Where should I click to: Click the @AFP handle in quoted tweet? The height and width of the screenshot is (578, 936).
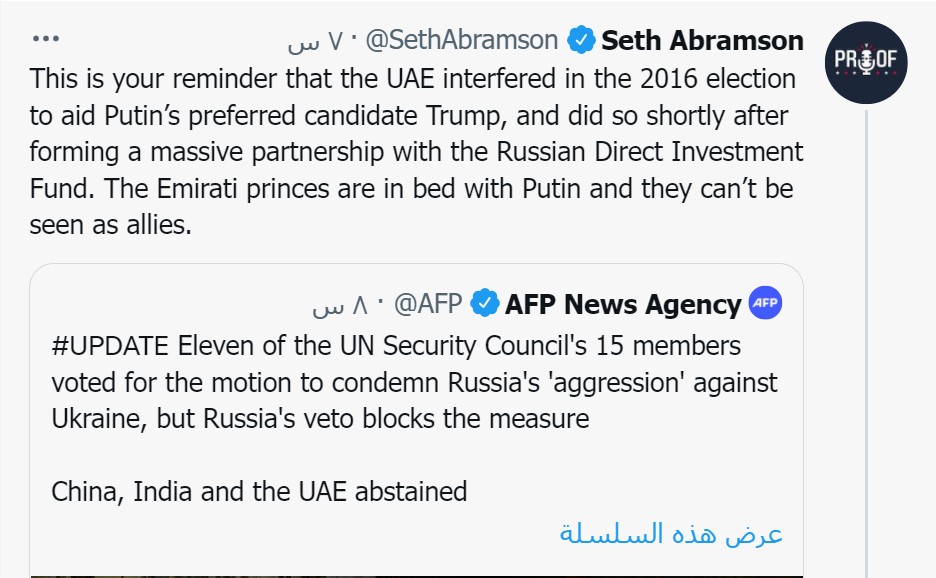tap(429, 303)
